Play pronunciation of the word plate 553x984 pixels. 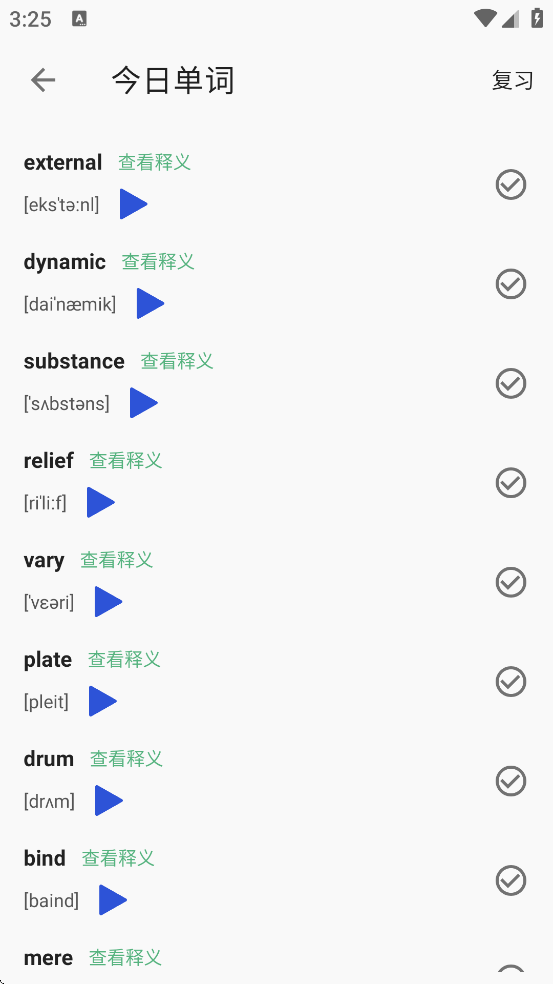[102, 701]
